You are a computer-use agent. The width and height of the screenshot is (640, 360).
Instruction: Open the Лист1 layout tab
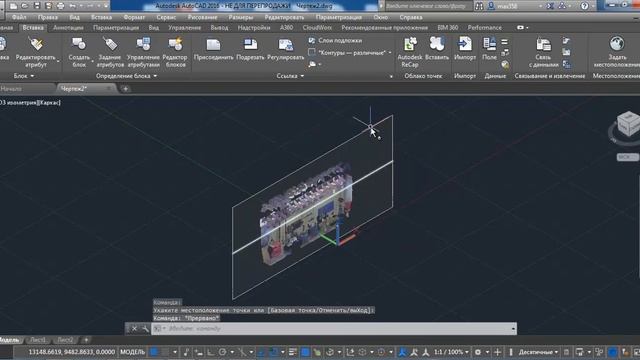click(38, 340)
